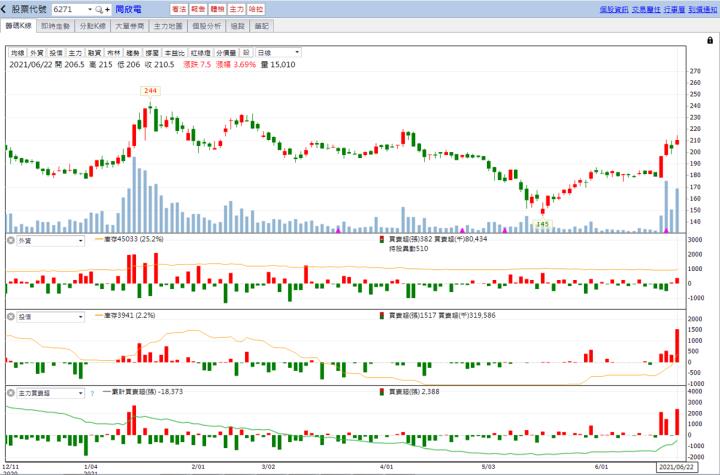Click the 244 high price marker

151,91
